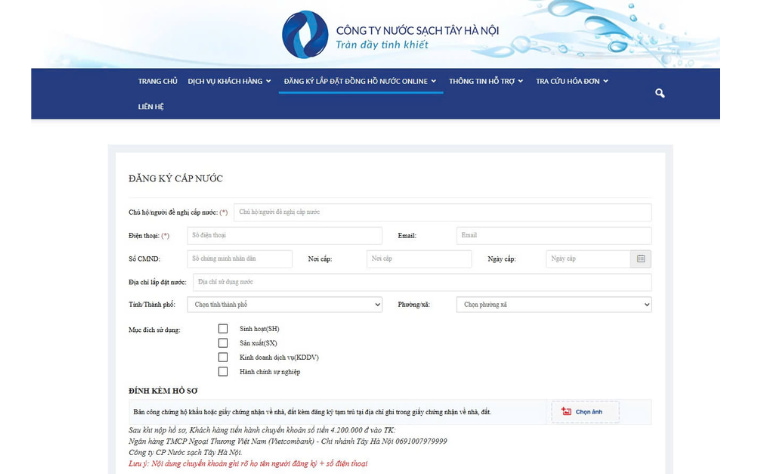The height and width of the screenshot is (474, 768).
Task: Open the calendar icon for Ngày cấp
Action: click(641, 259)
